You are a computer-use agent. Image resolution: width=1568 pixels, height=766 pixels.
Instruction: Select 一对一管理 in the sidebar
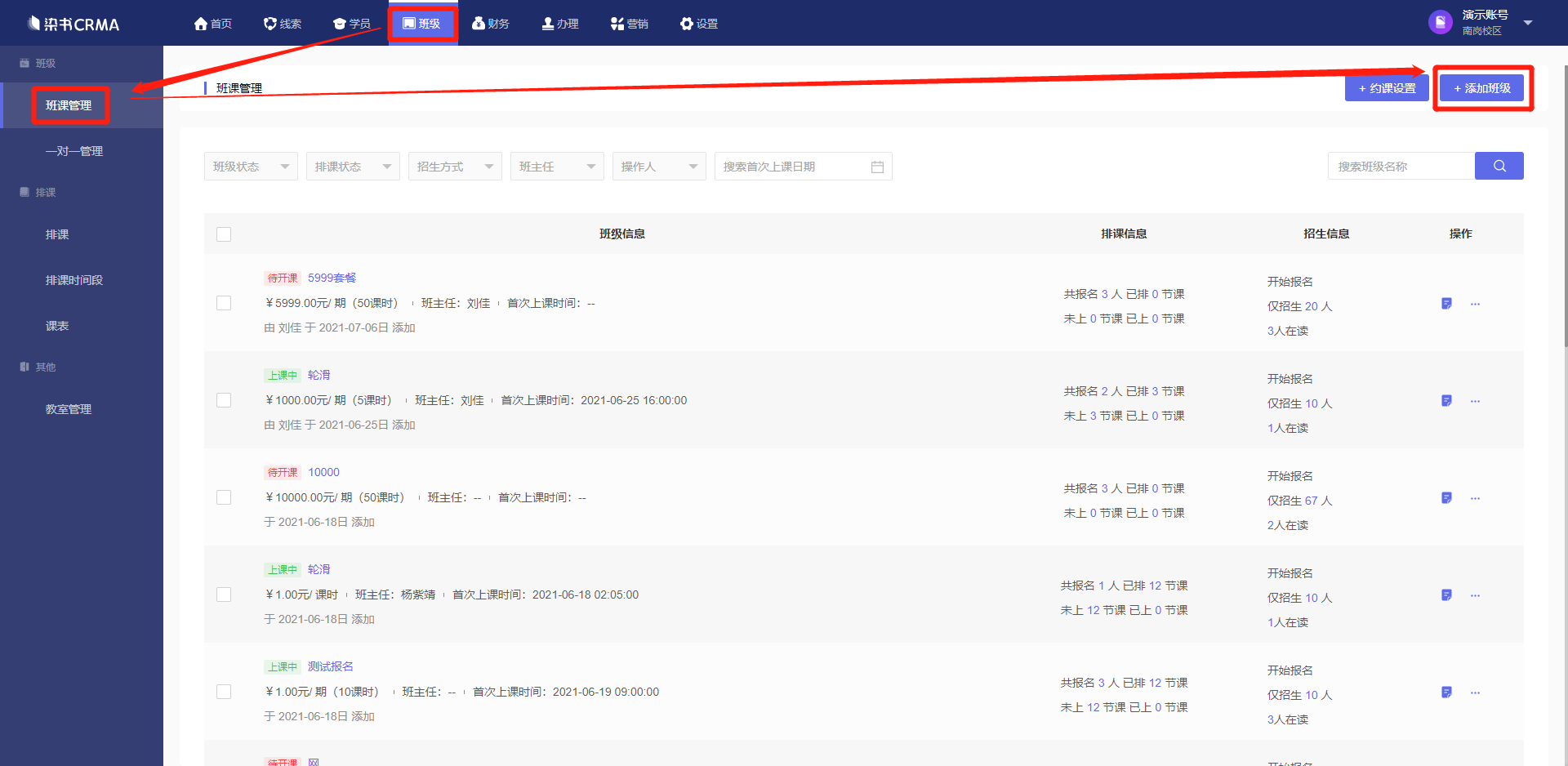[x=74, y=151]
